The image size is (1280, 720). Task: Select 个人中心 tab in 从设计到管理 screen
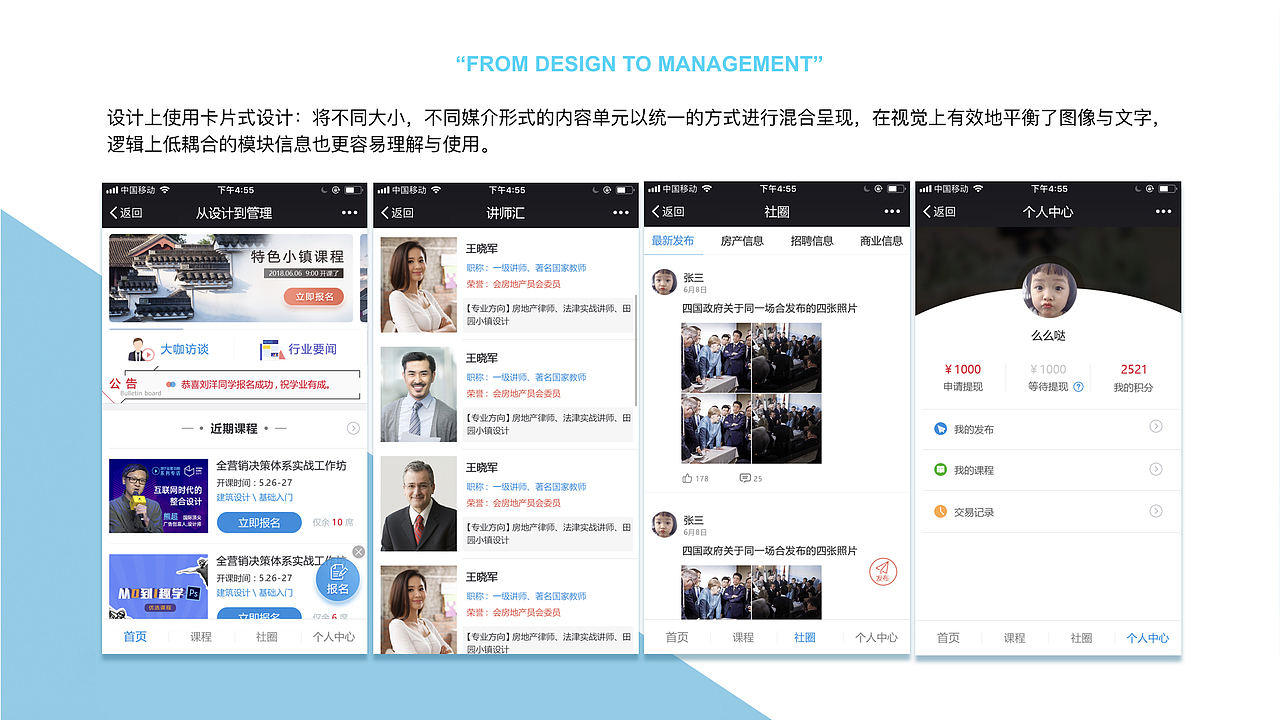(333, 637)
